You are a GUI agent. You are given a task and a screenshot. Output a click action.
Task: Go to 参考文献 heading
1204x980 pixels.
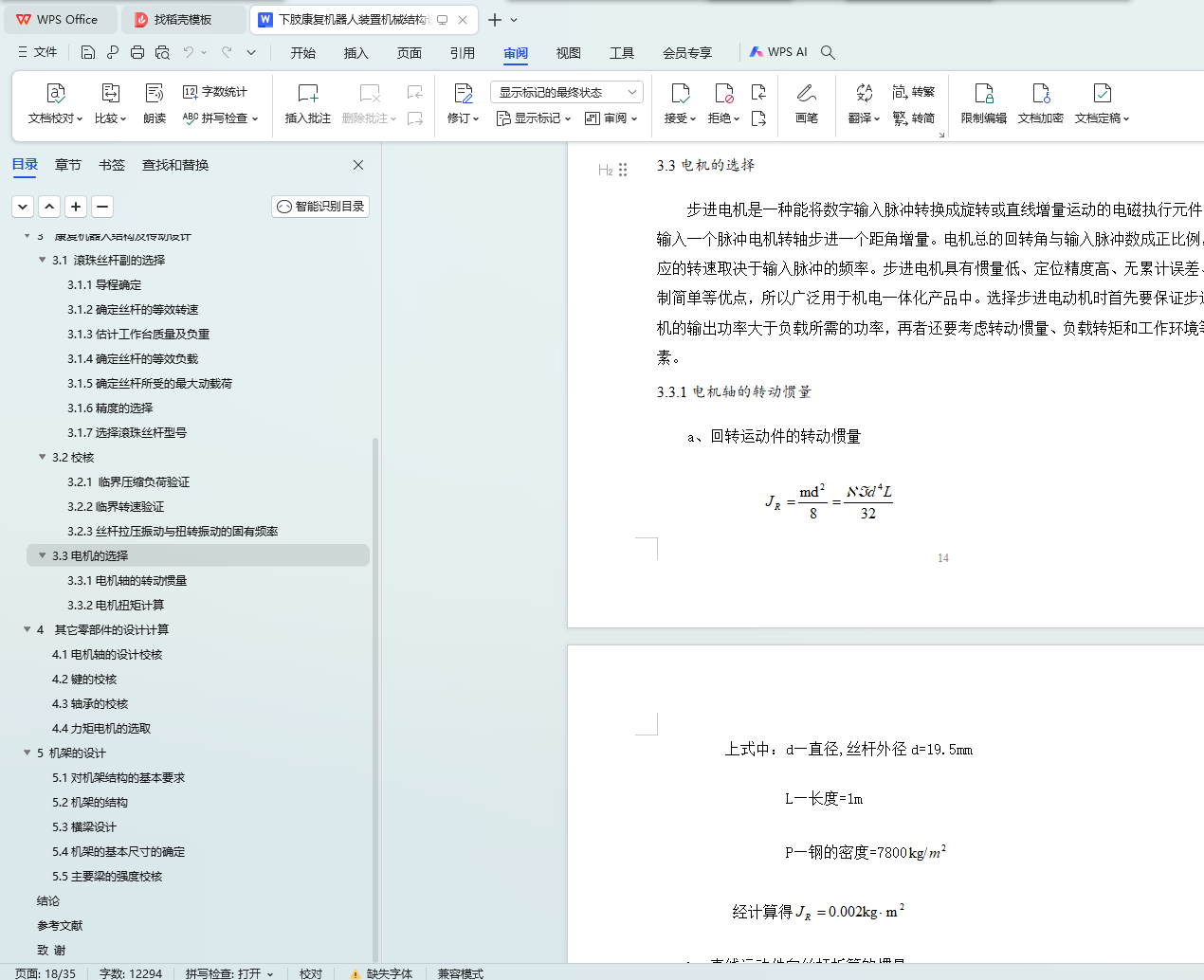pyautogui.click(x=60, y=925)
